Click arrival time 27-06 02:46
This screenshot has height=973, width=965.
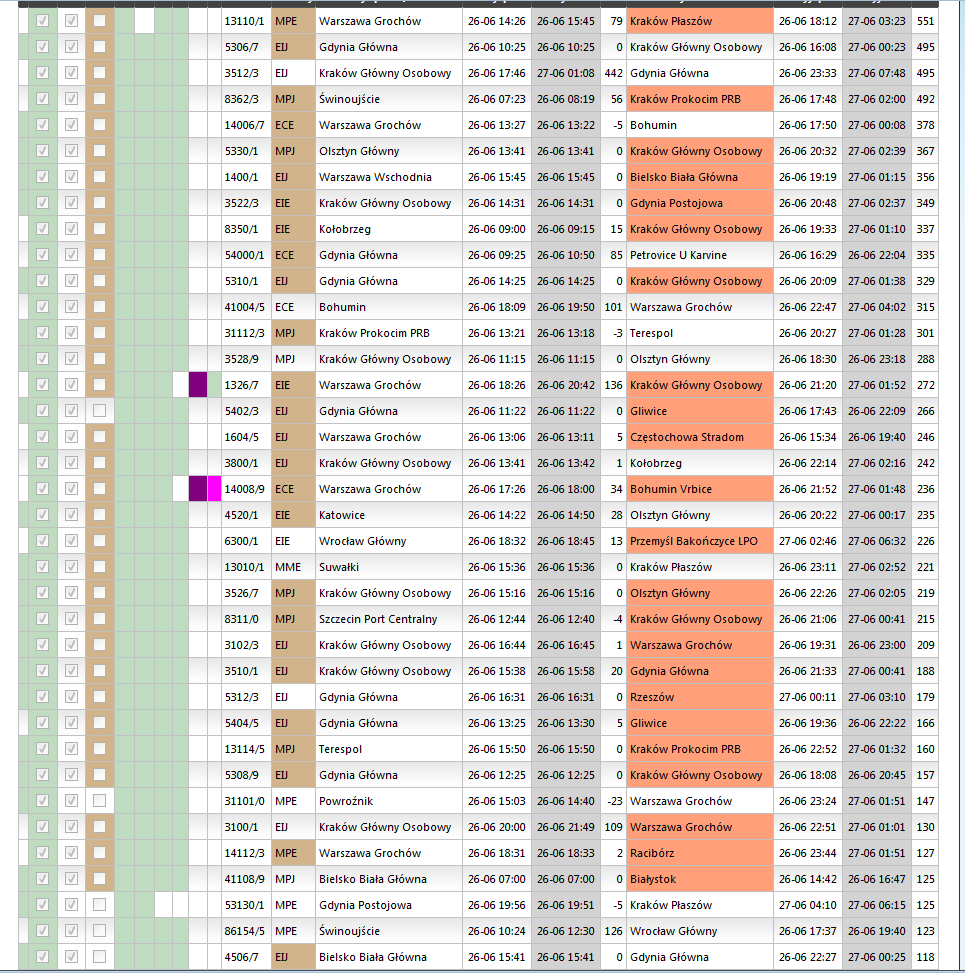pyautogui.click(x=808, y=541)
